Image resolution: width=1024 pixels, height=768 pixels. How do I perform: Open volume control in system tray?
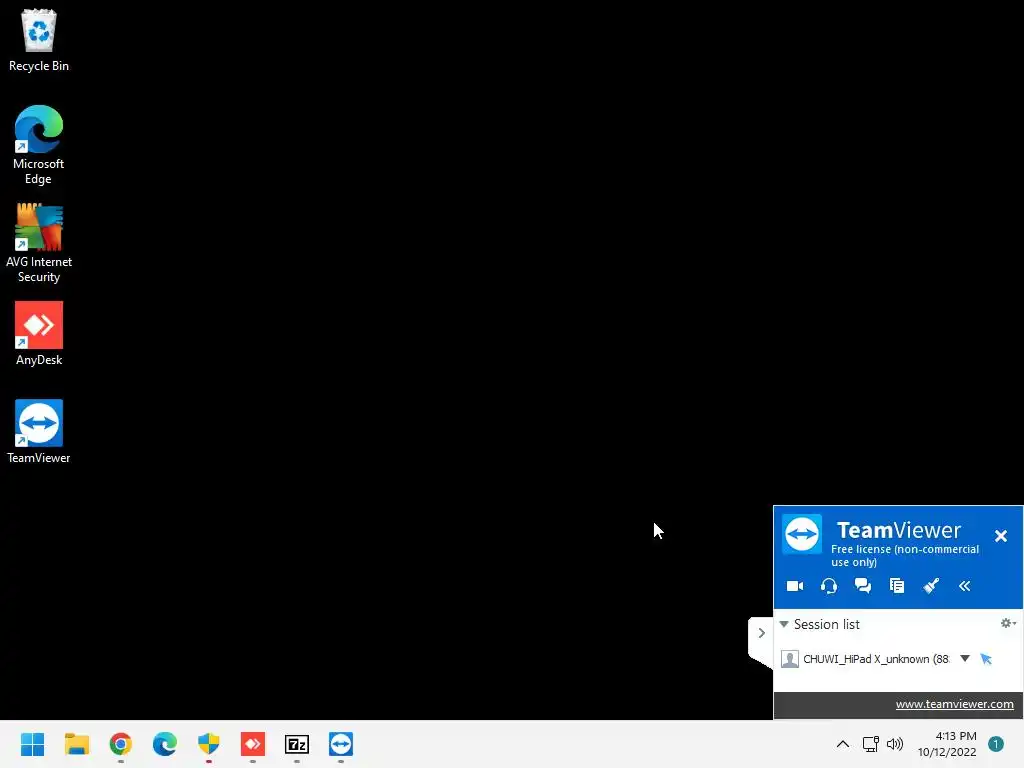click(x=895, y=744)
